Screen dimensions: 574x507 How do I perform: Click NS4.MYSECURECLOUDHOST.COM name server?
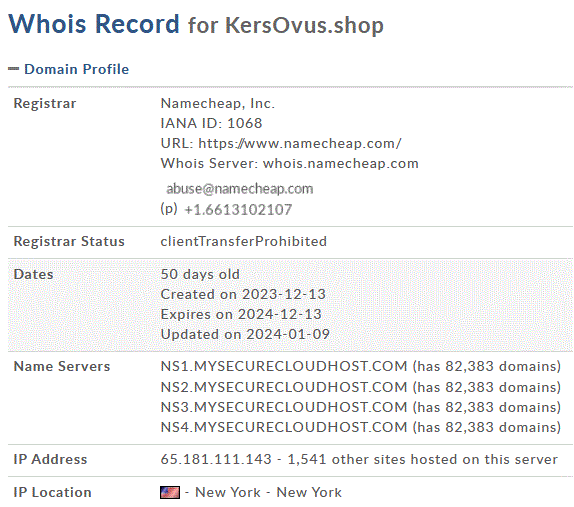coord(284,427)
